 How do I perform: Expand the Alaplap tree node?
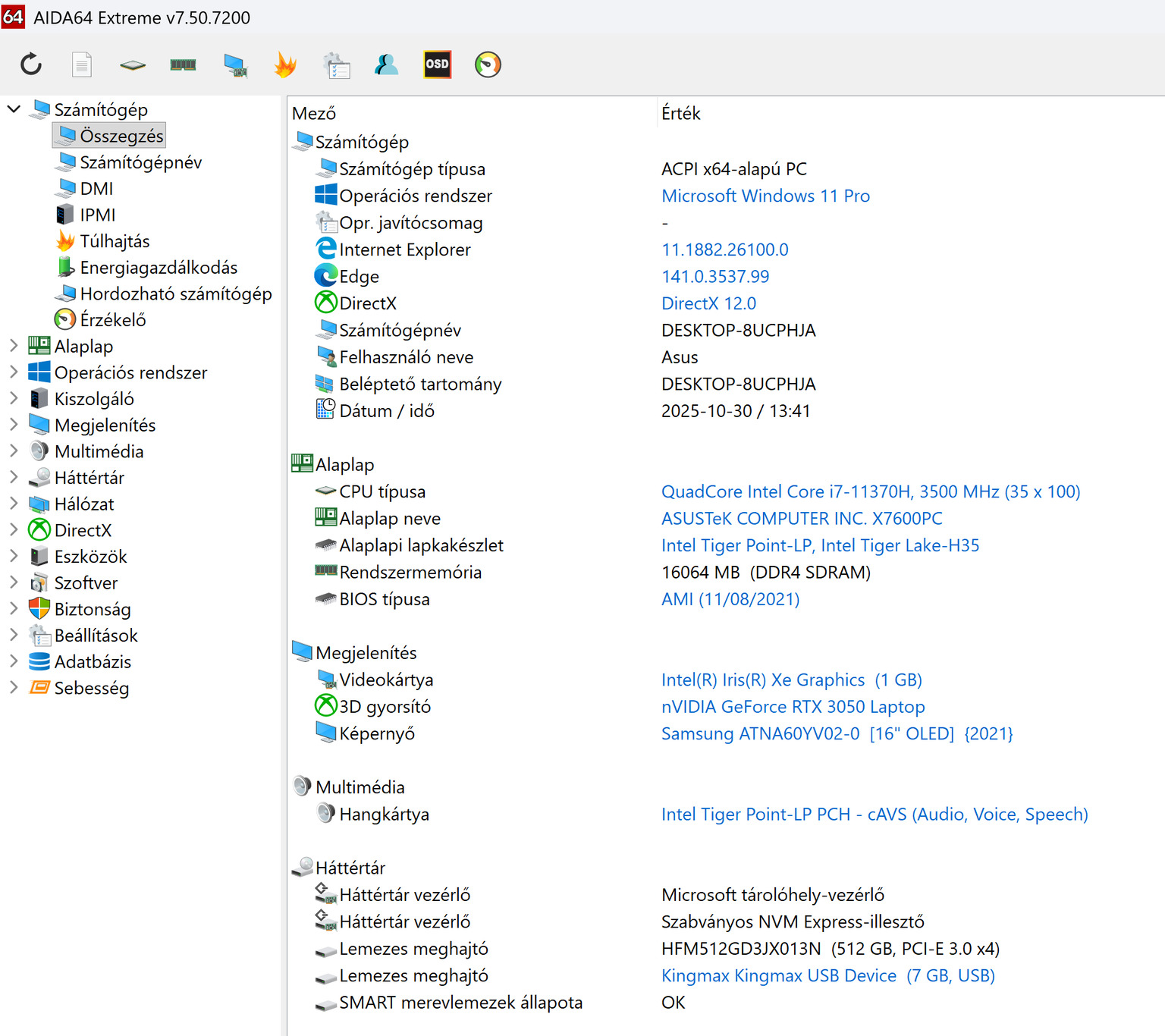coord(13,346)
